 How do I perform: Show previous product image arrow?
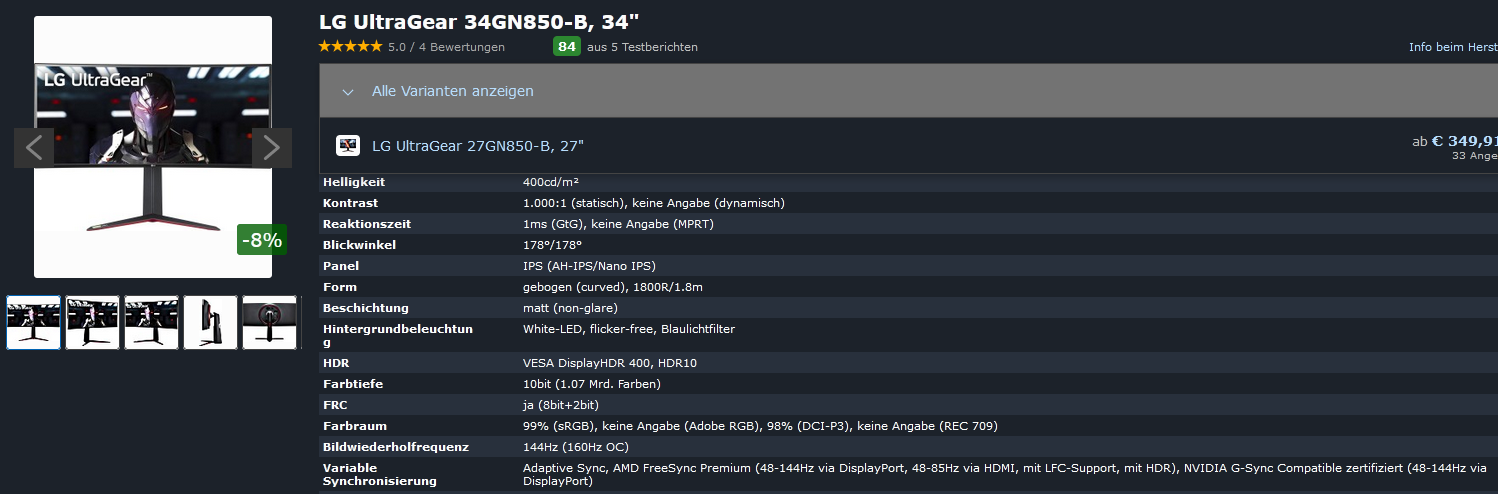33,148
